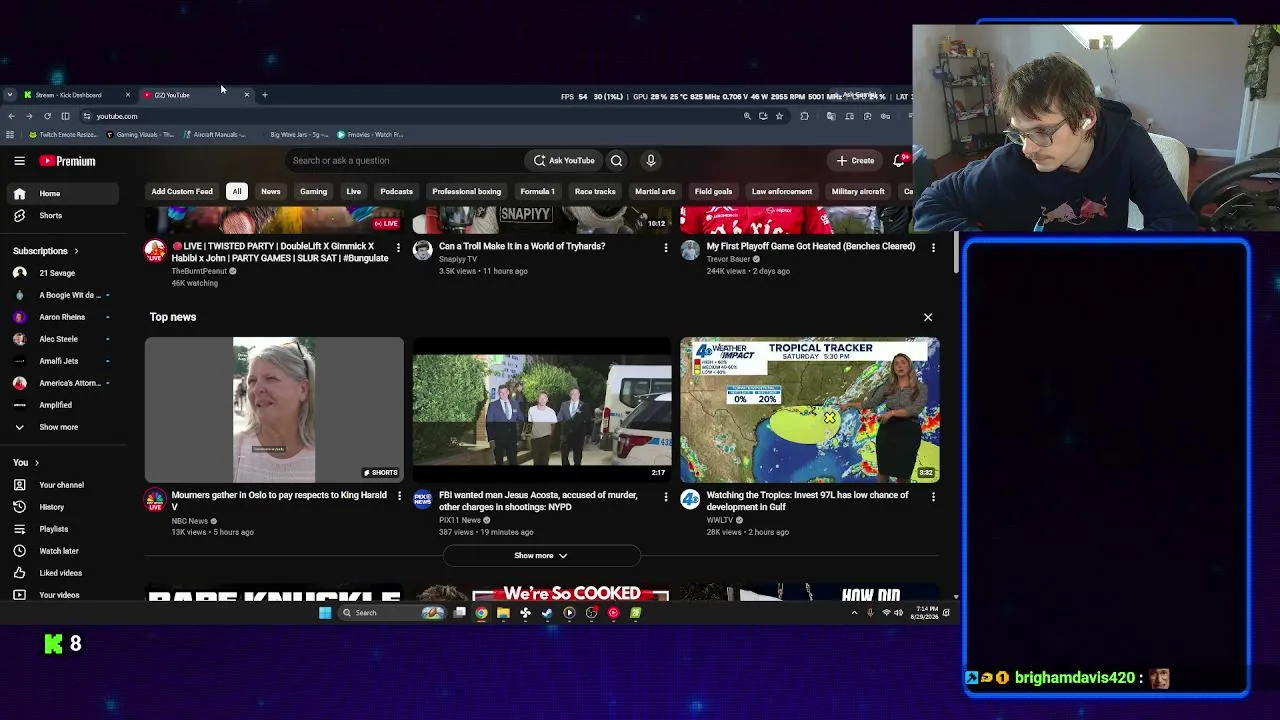Open History in the sidebar
This screenshot has height=720, width=1280.
click(x=63, y=507)
